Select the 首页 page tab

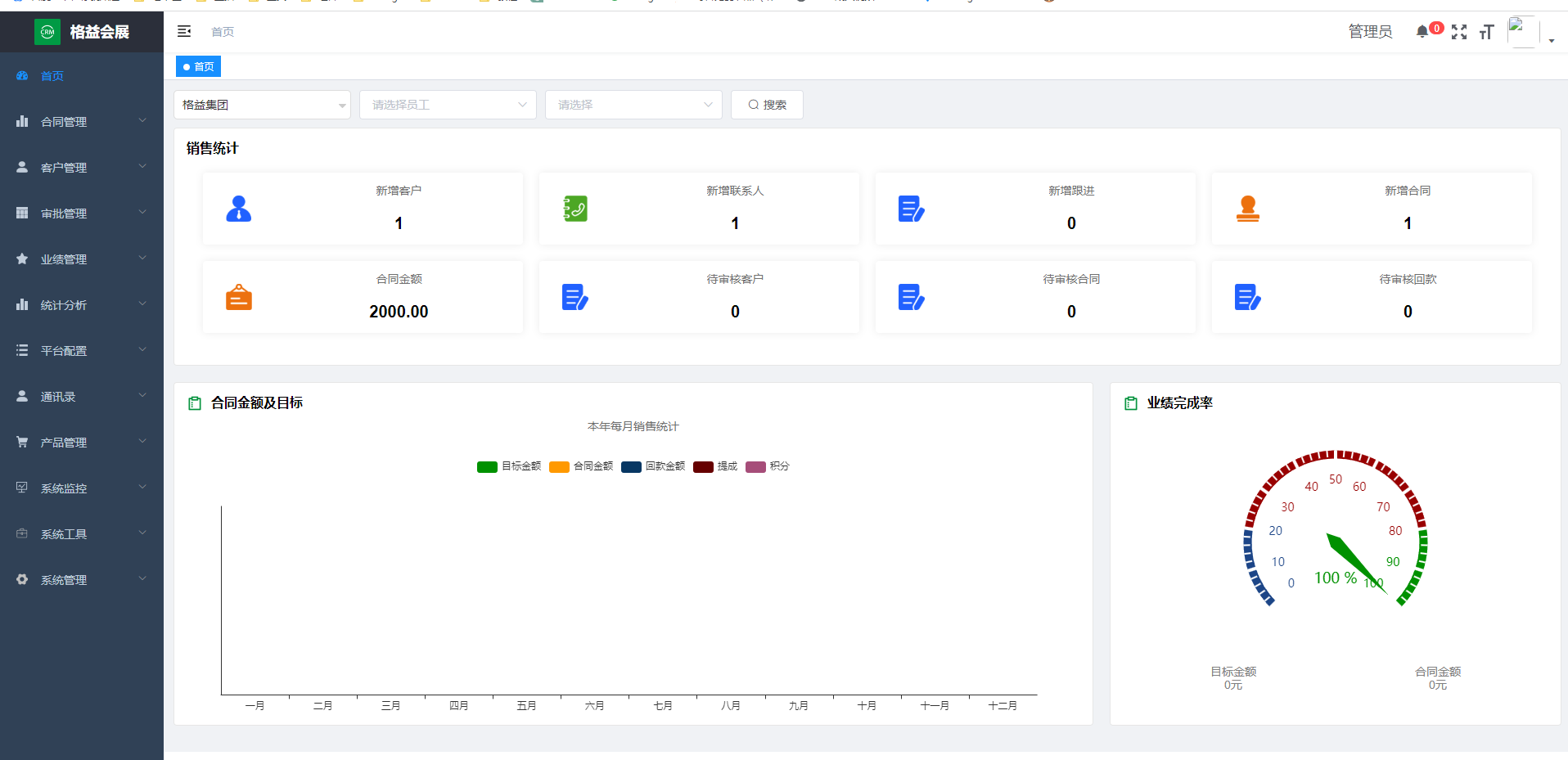198,66
